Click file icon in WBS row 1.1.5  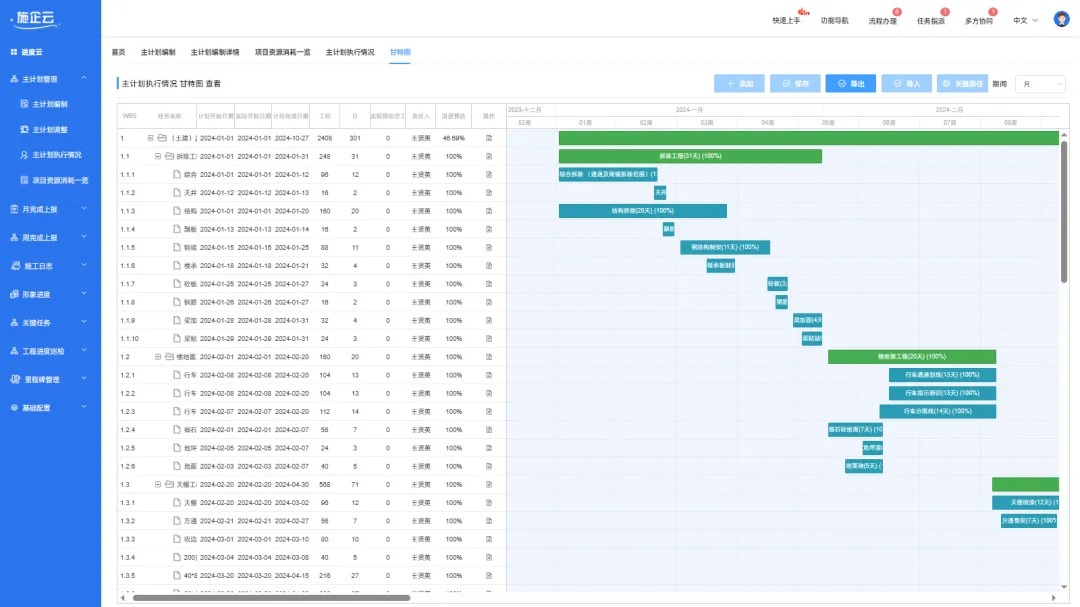(x=176, y=248)
